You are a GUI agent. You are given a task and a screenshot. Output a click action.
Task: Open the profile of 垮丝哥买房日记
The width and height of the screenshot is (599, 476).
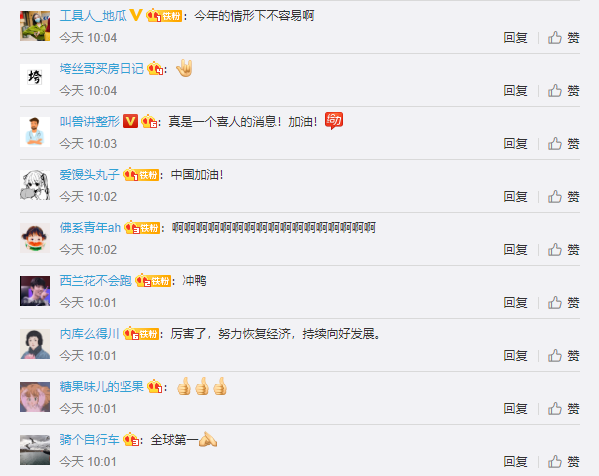(x=102, y=69)
